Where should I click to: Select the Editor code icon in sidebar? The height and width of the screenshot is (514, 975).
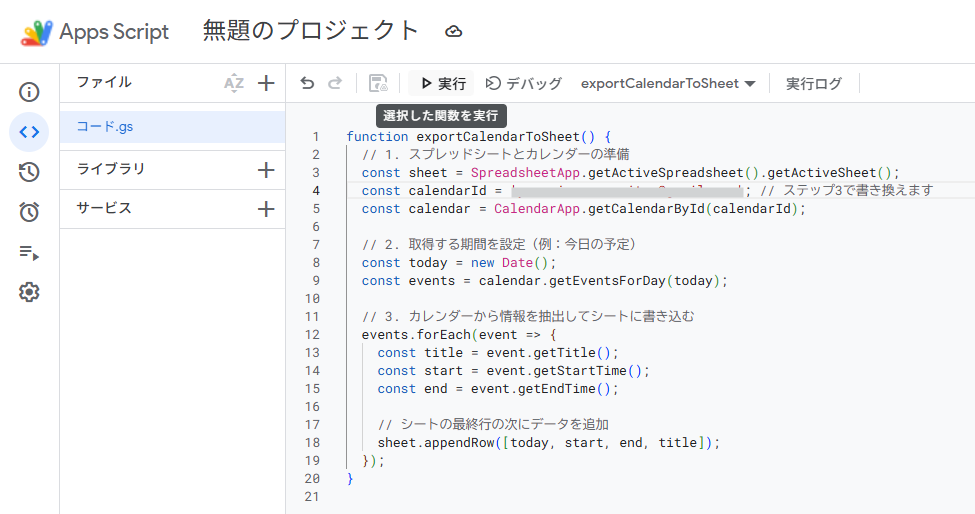[29, 132]
